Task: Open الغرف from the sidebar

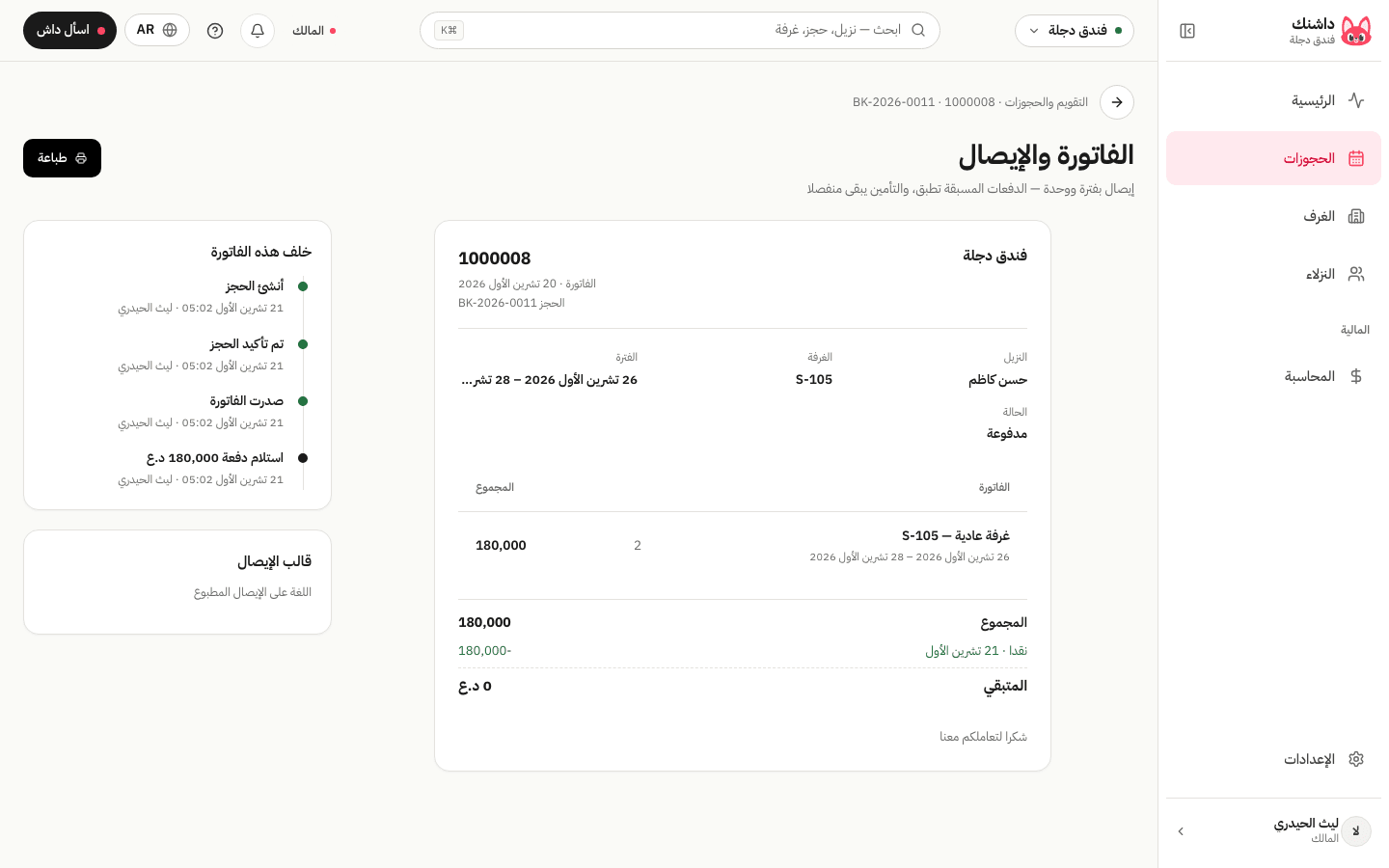Action: pos(1273,216)
